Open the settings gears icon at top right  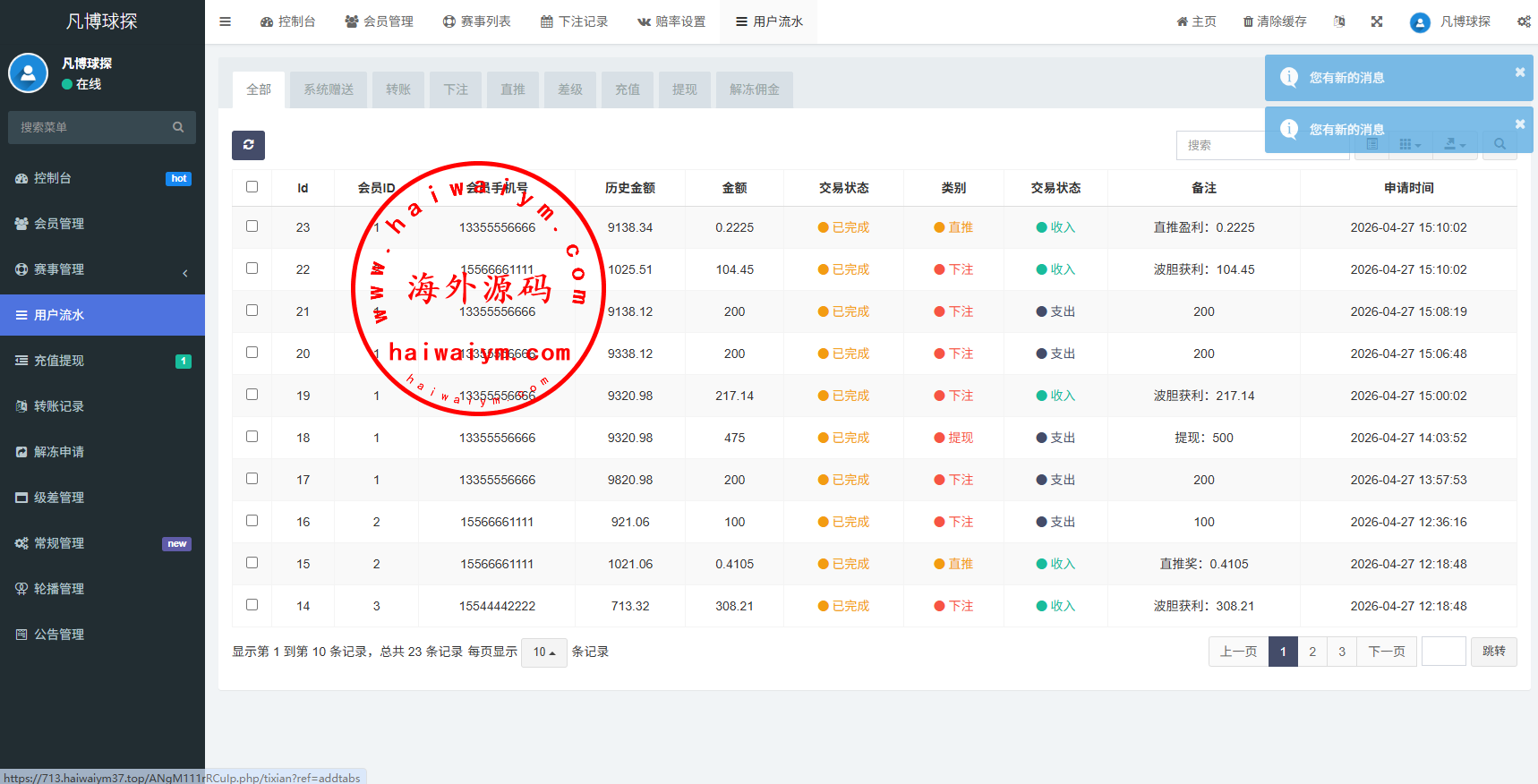tap(1523, 21)
